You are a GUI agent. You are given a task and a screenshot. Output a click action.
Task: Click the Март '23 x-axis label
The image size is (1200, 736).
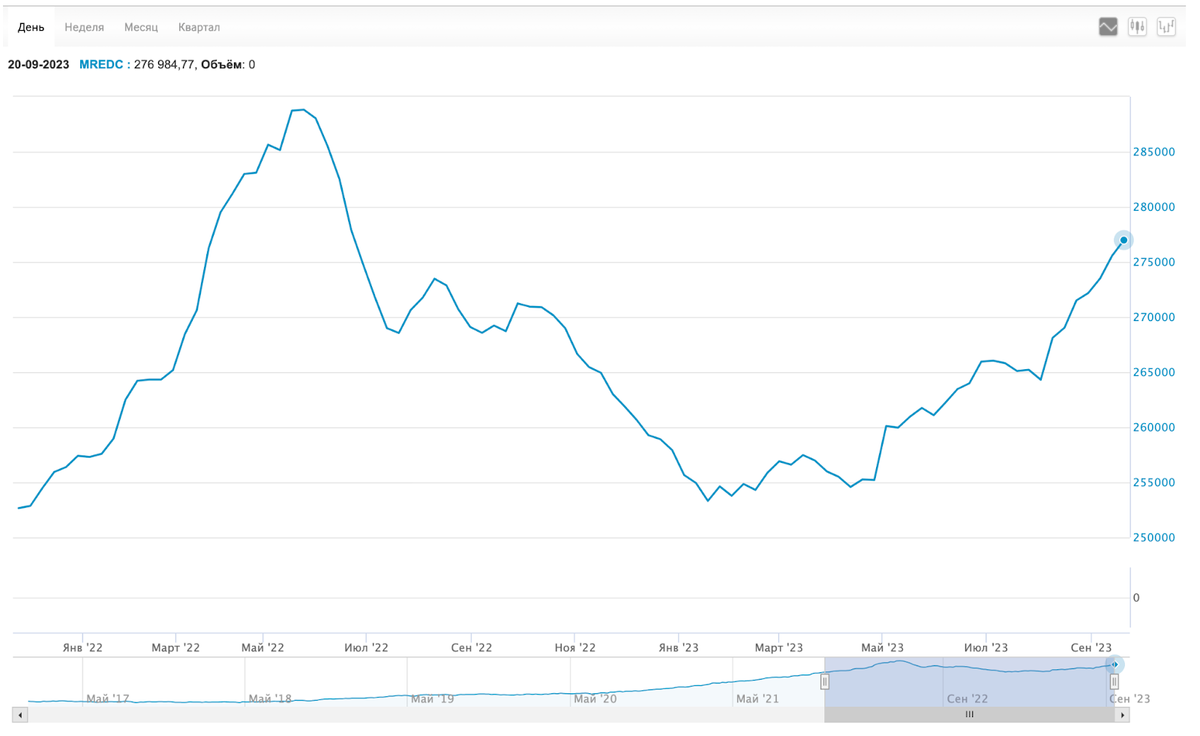[x=778, y=648]
